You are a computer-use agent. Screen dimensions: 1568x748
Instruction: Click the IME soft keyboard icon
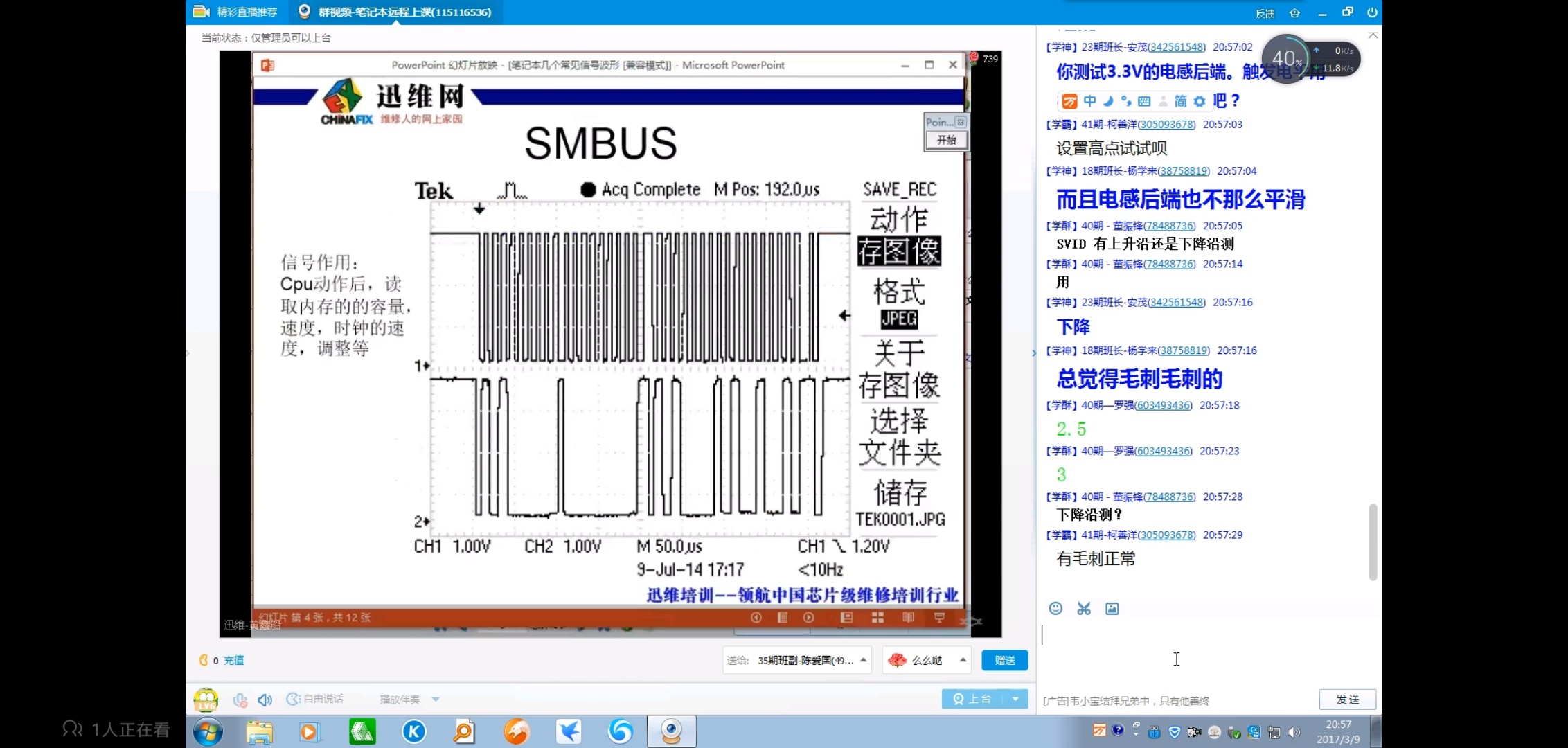1144,101
